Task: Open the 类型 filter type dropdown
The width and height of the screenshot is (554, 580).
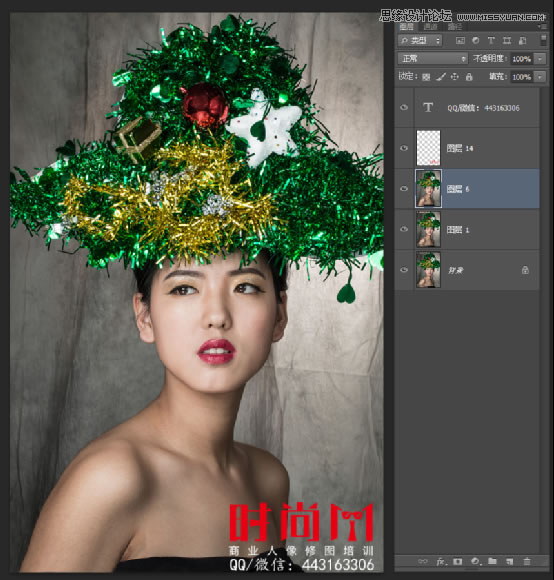Action: 420,40
